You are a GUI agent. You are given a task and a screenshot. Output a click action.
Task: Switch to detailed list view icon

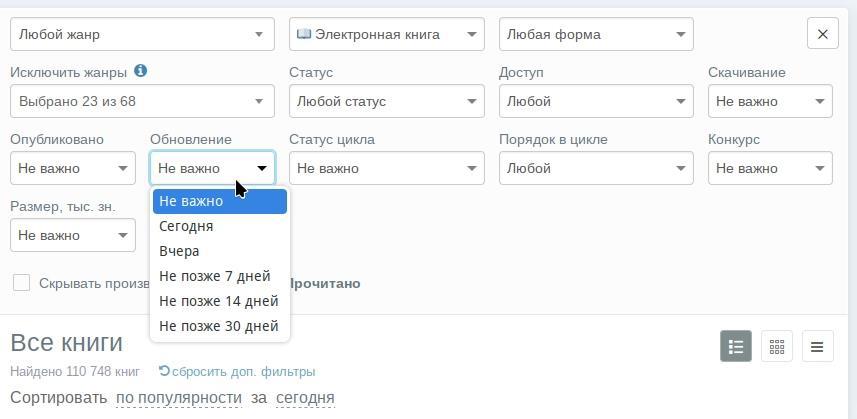(x=736, y=347)
